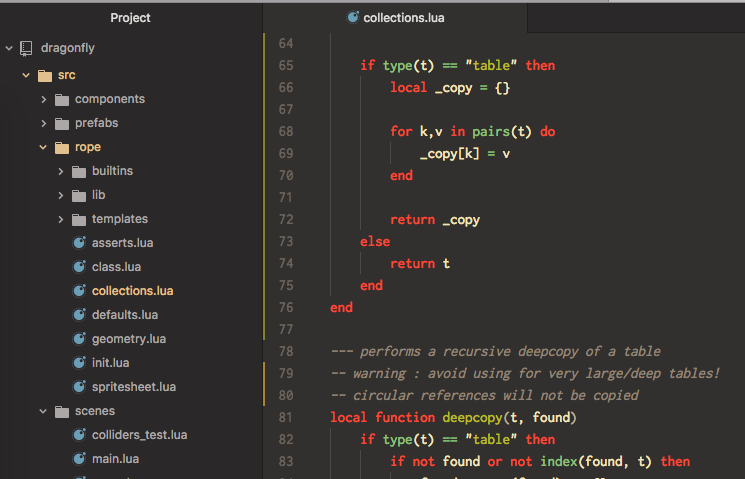This screenshot has width=745, height=479.
Task: Click the Lua icon beside geometry.lua
Action: 79,339
